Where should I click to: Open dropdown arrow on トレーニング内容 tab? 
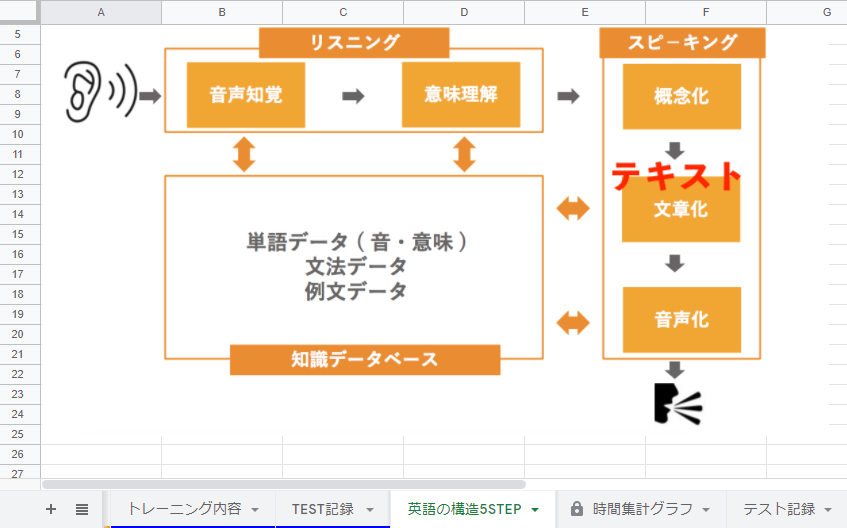[255, 510]
